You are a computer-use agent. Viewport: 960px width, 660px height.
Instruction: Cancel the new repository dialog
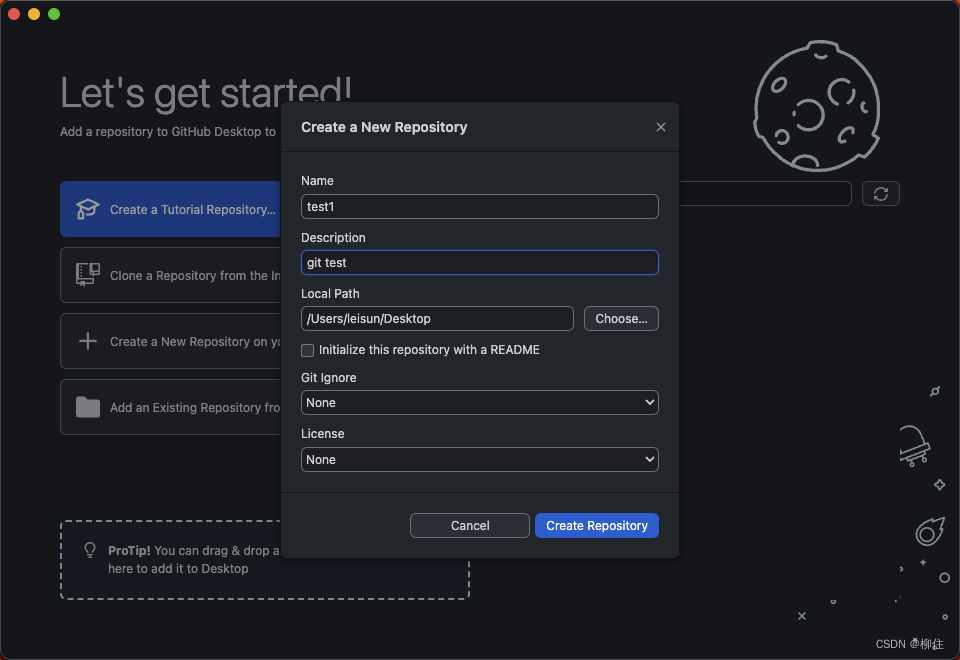coord(470,525)
